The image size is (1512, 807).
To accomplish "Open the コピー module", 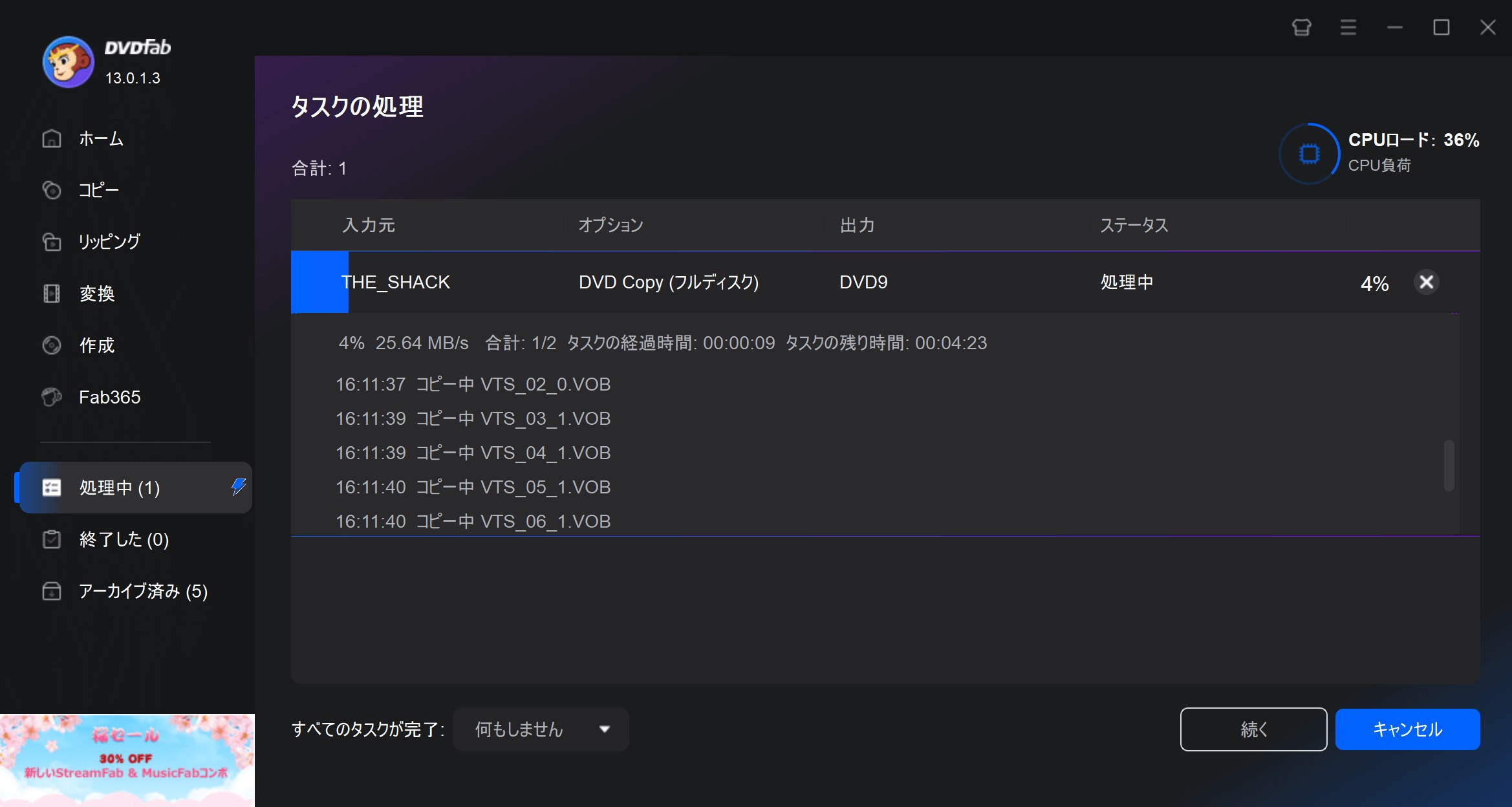I will pos(99,190).
